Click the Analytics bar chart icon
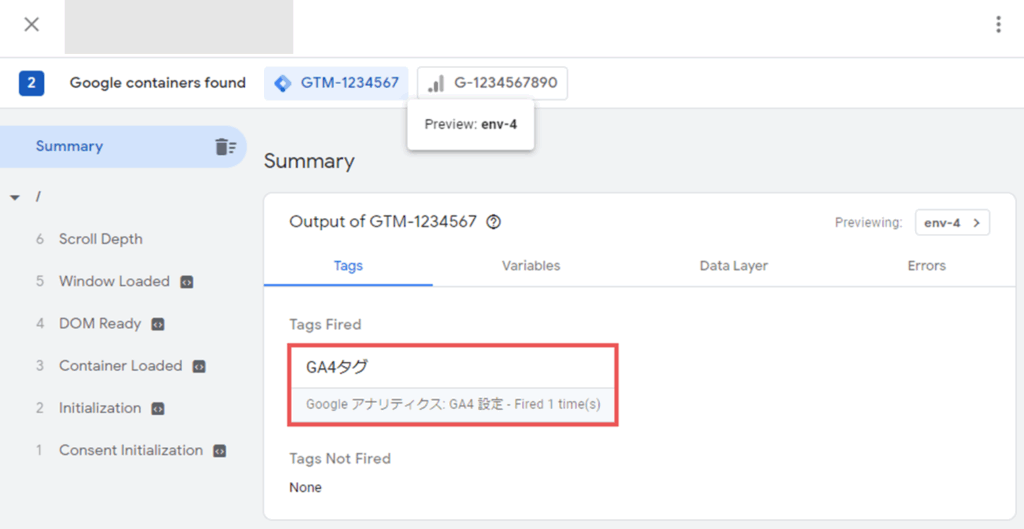The width and height of the screenshot is (1024, 529). click(436, 84)
